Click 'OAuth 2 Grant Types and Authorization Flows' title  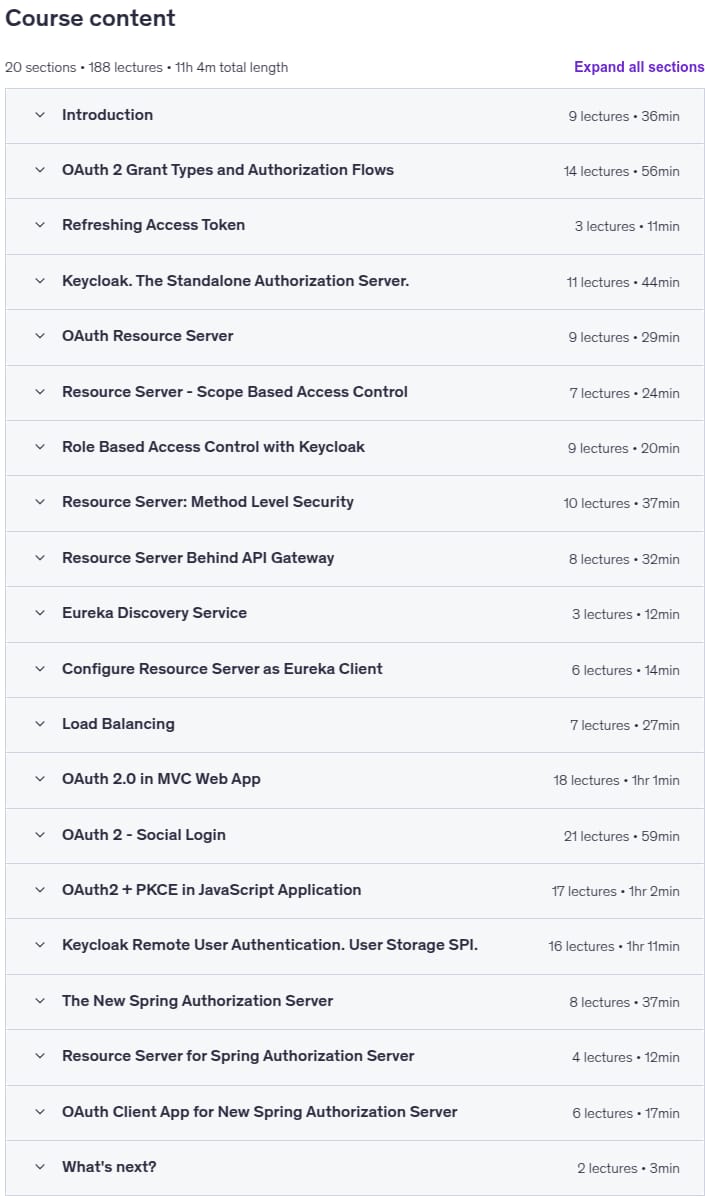pyautogui.click(x=228, y=170)
